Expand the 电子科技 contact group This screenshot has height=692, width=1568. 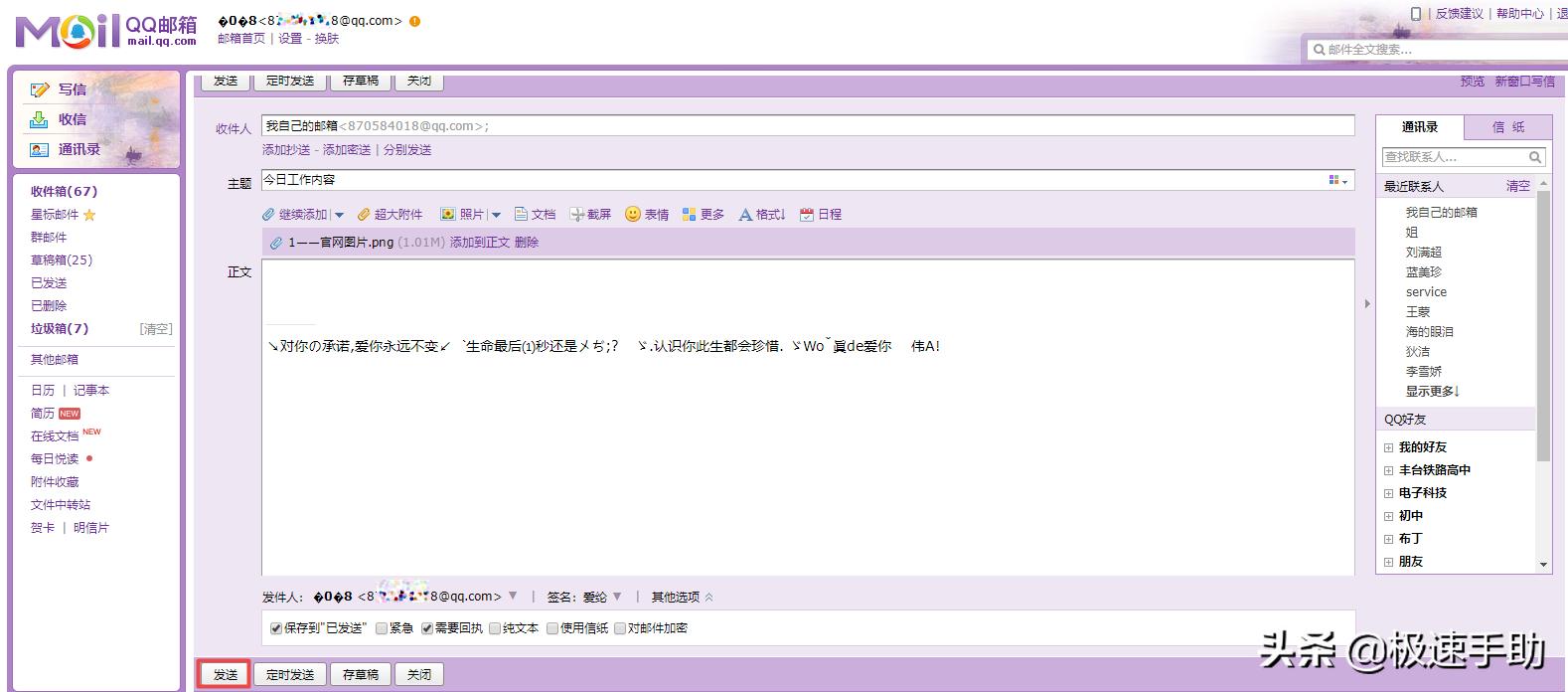(x=1389, y=493)
